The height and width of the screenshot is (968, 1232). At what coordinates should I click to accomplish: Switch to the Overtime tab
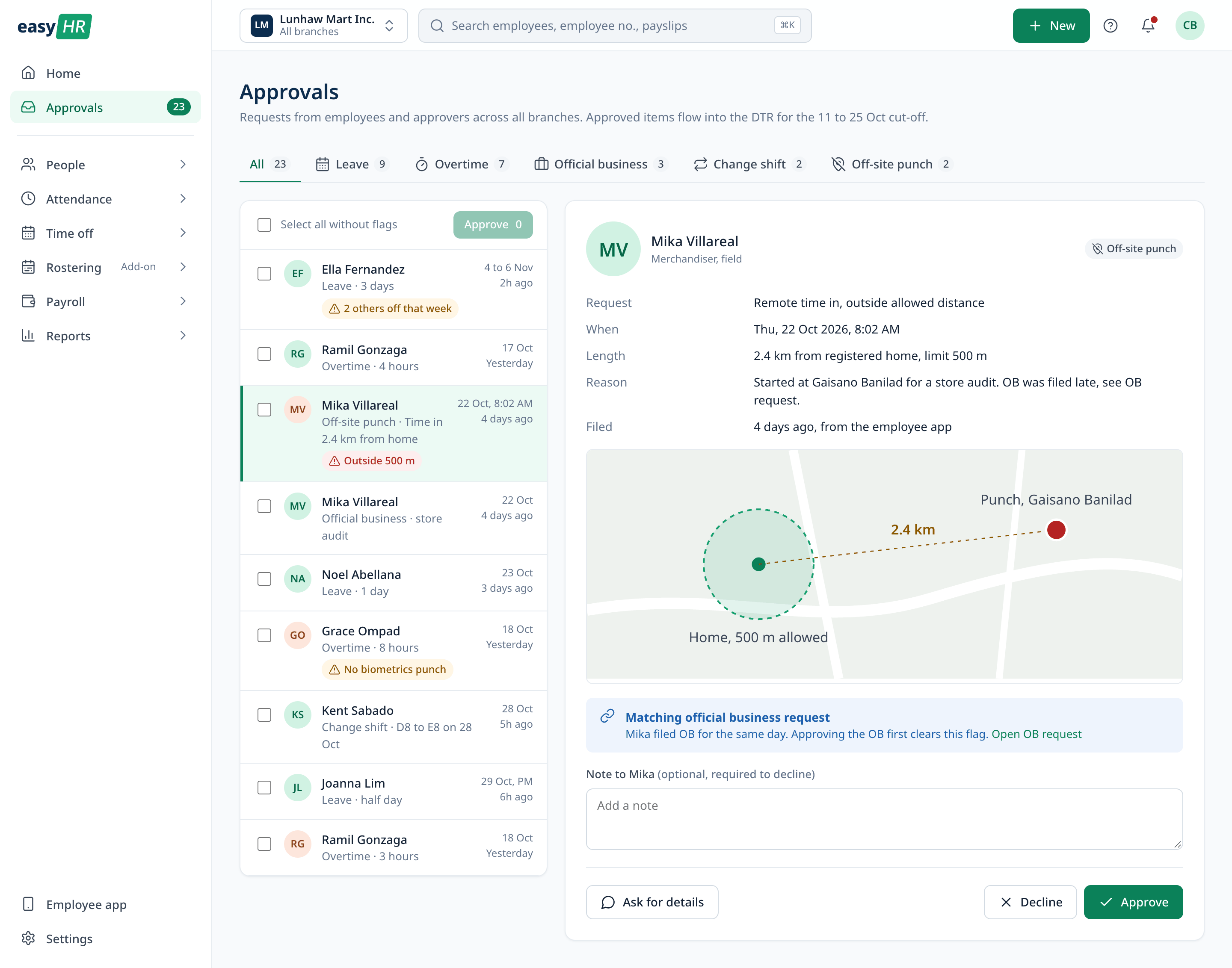tap(461, 164)
